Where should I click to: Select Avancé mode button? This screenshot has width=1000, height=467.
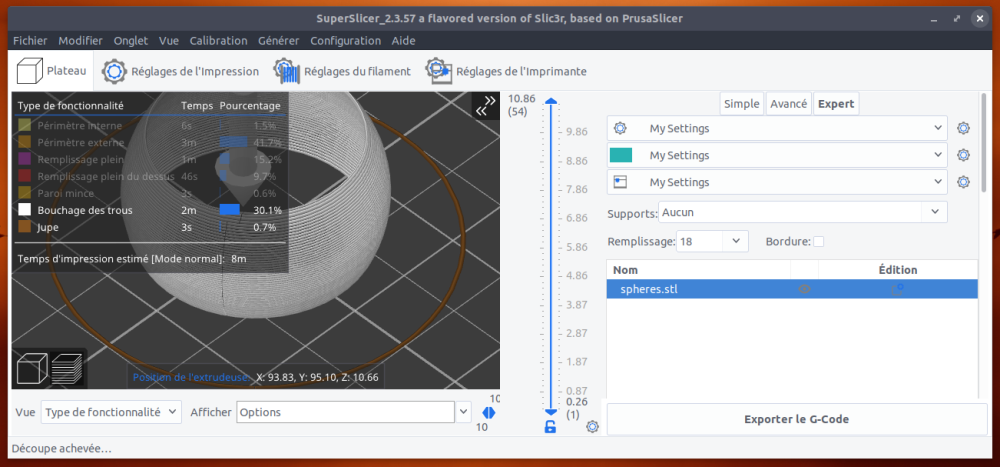point(789,104)
